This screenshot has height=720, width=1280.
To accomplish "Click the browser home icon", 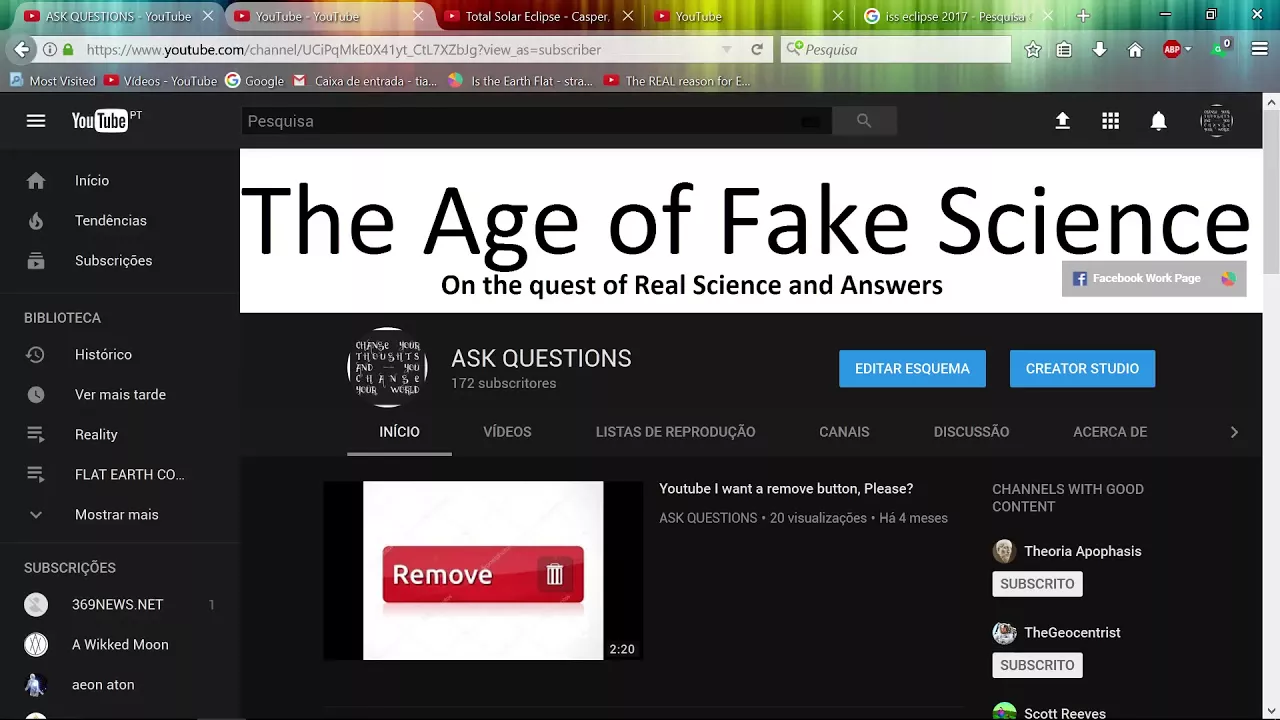I will [x=1135, y=49].
